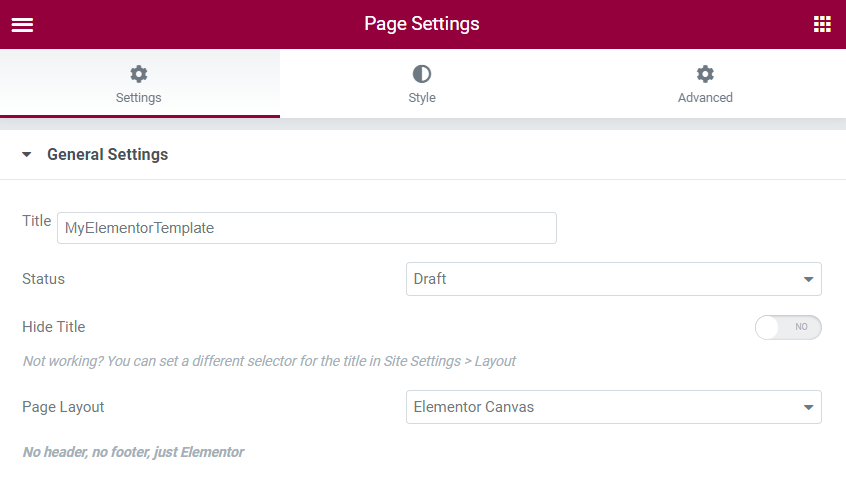Click the Settings tab gear icon
This screenshot has height=479, width=846.
pos(139,74)
